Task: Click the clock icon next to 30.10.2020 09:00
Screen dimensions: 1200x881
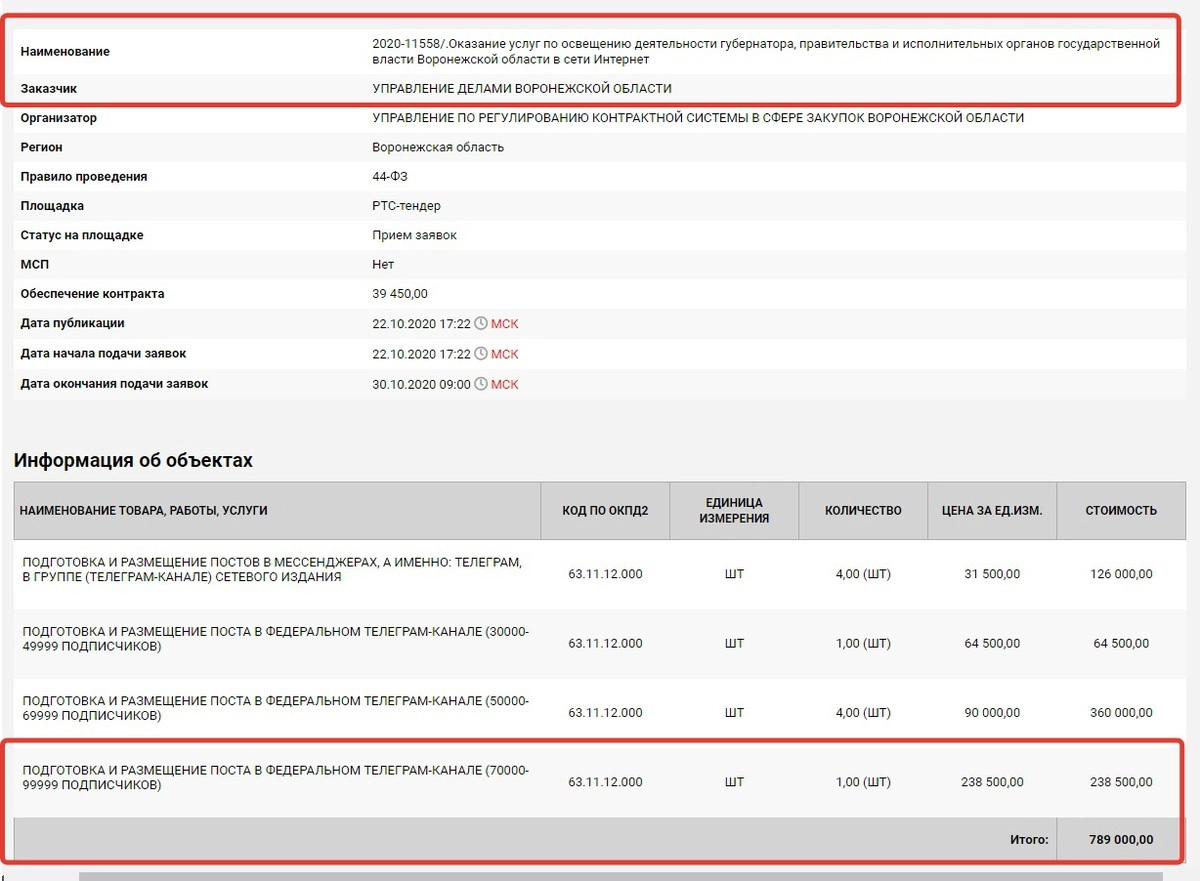Action: pyautogui.click(x=481, y=384)
